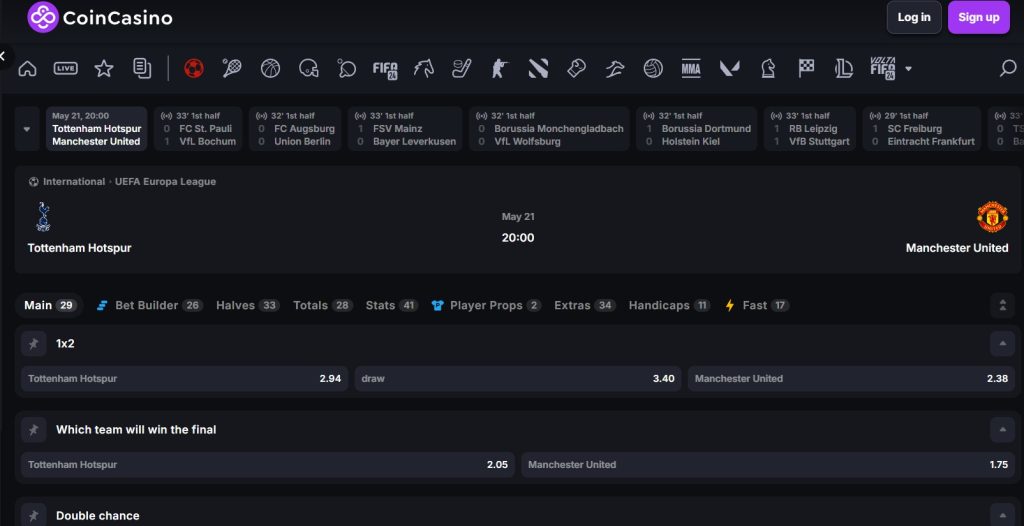
Task: Open the search magnifier icon
Action: [1008, 68]
